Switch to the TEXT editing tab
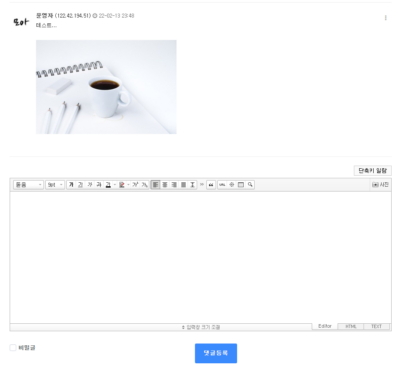The height and width of the screenshot is (369, 400). [x=376, y=326]
